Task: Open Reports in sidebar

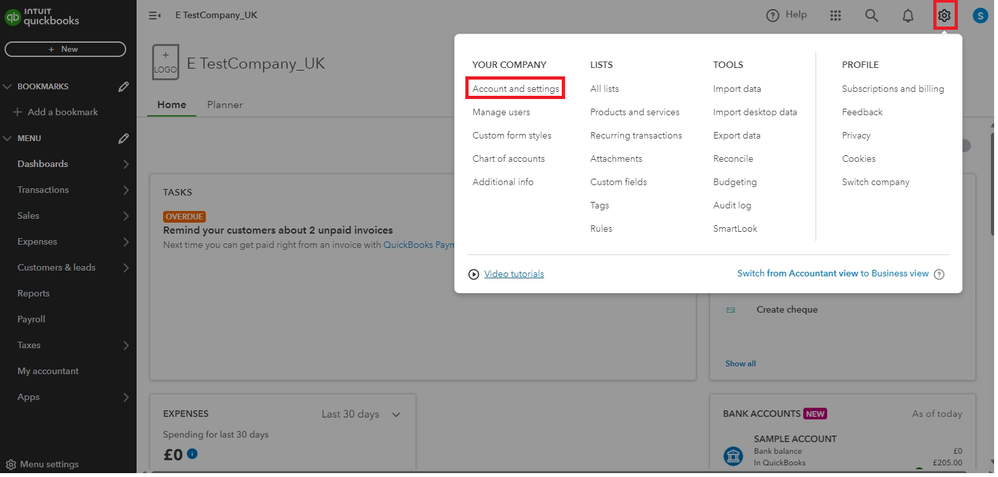Action: click(x=33, y=294)
